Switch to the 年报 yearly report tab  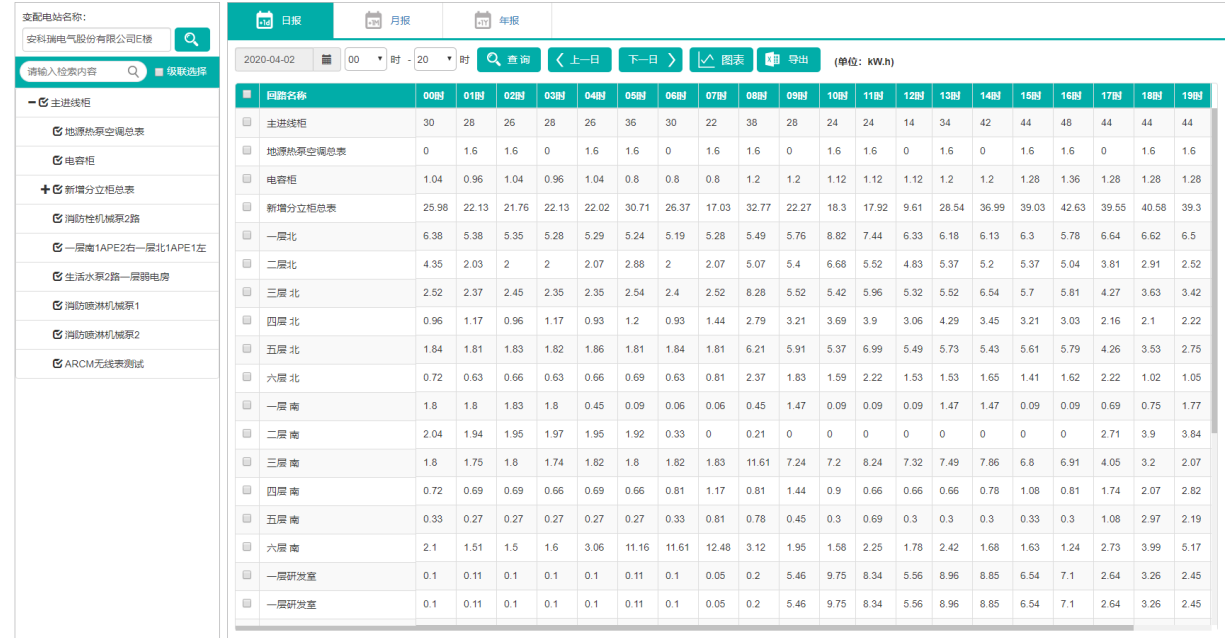pos(496,20)
